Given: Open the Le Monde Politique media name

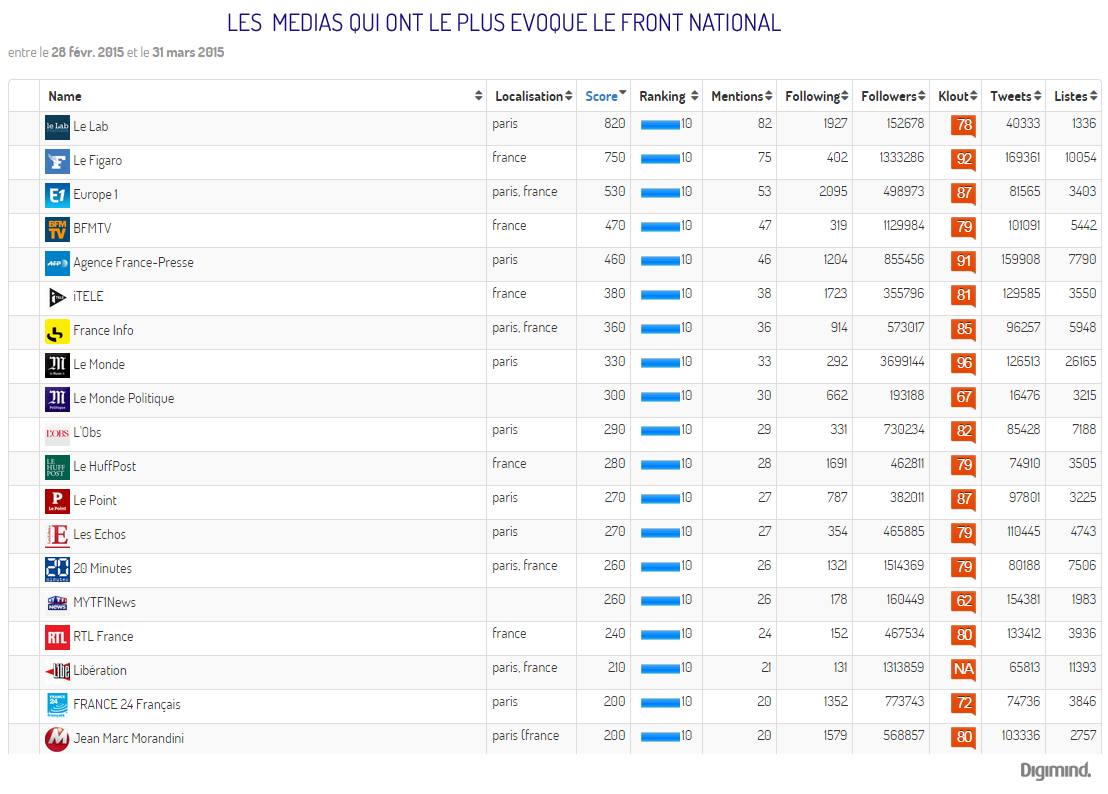Looking at the screenshot, I should click(124, 399).
